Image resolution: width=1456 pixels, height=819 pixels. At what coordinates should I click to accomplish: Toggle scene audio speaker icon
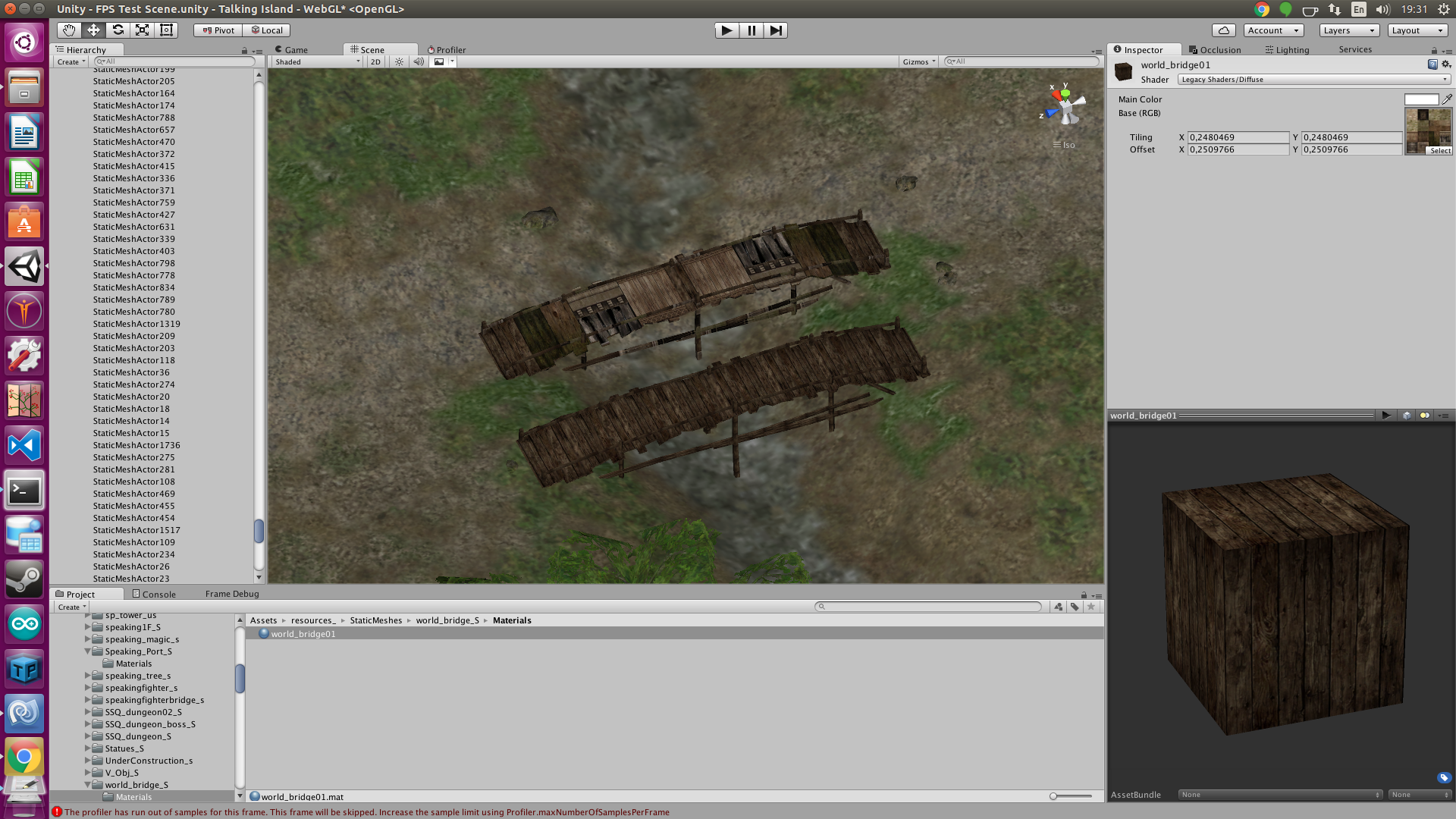419,62
